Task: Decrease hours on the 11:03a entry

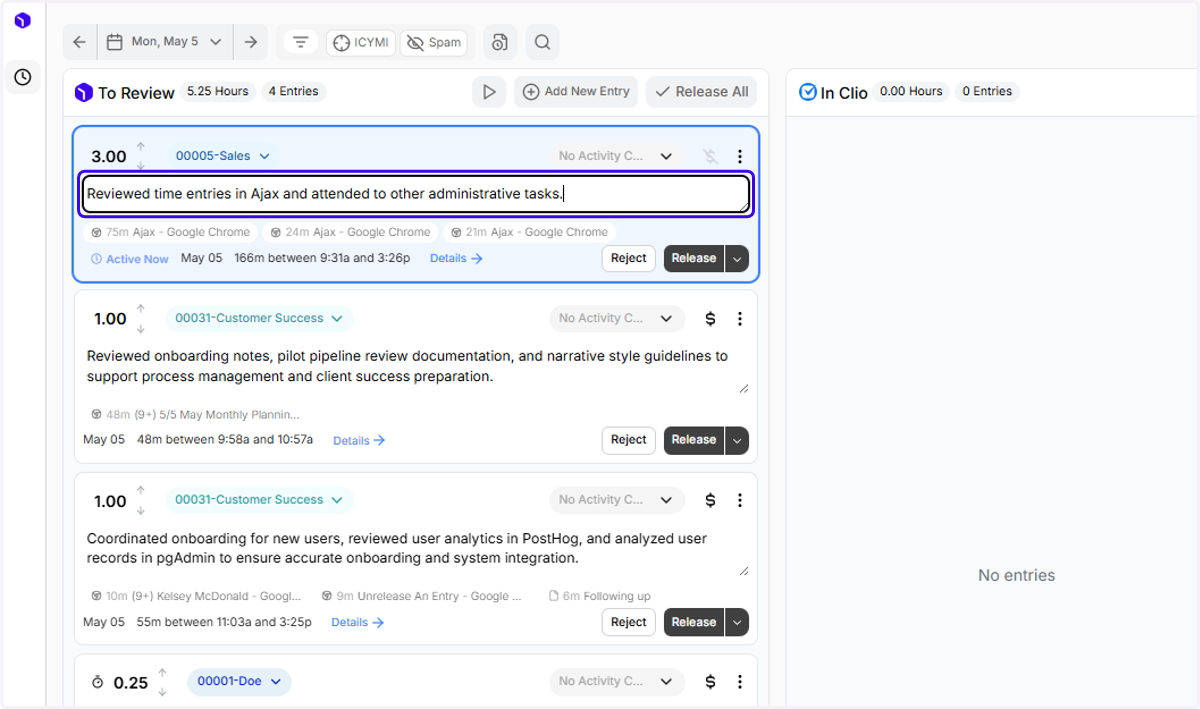Action: tap(141, 511)
